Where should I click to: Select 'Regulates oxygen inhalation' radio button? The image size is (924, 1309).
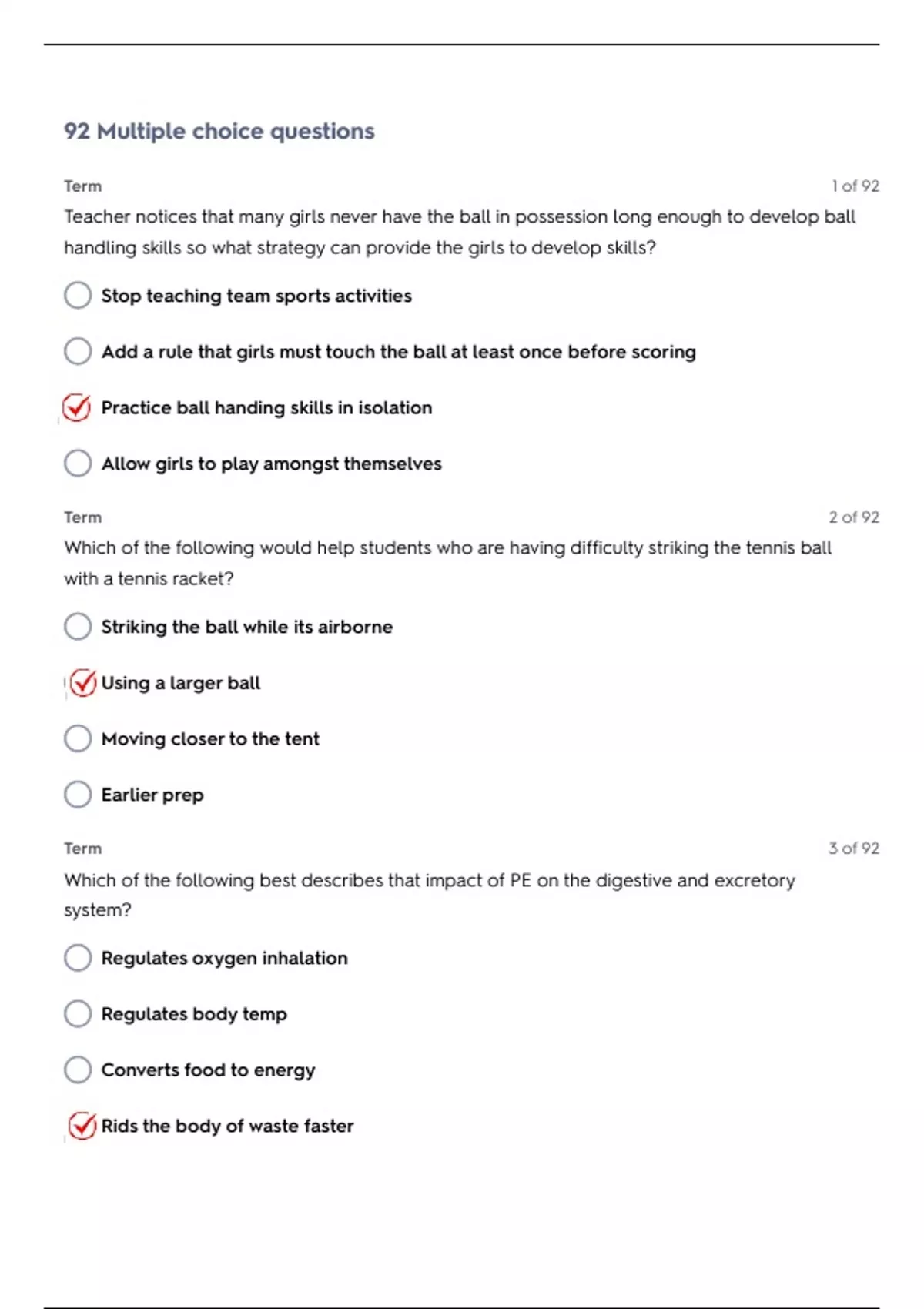(78, 958)
